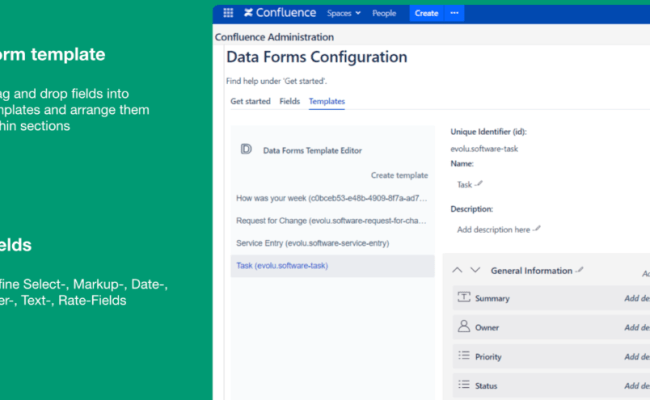The height and width of the screenshot is (400, 650).
Task: Click the Add description here field
Action: point(493,230)
